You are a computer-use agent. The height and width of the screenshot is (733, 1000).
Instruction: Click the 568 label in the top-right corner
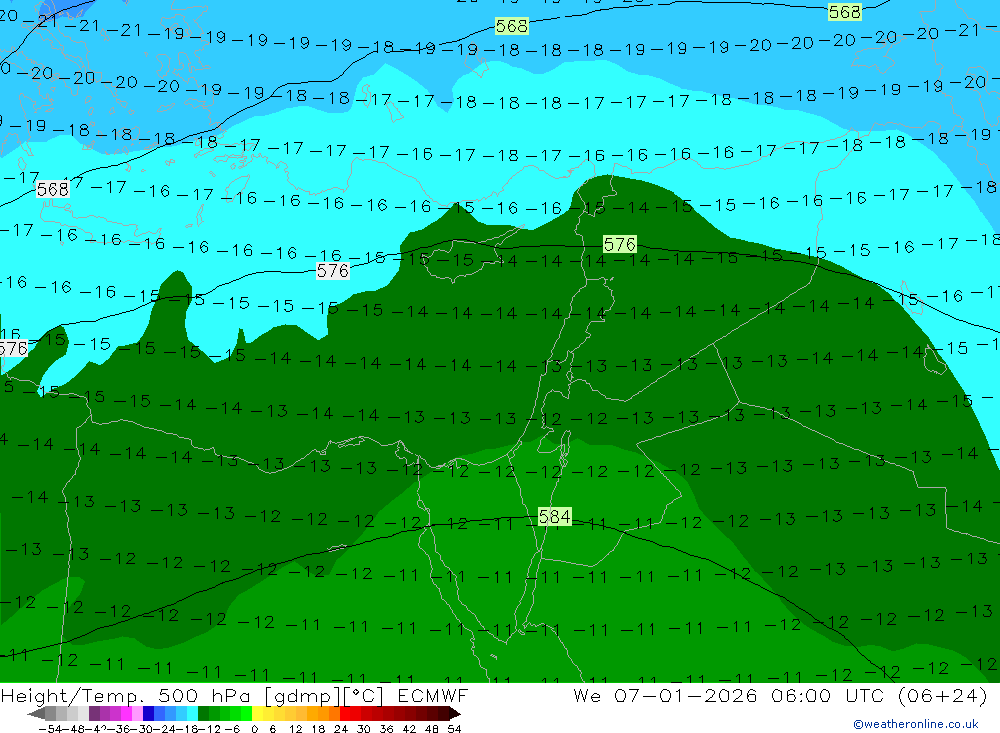point(844,12)
